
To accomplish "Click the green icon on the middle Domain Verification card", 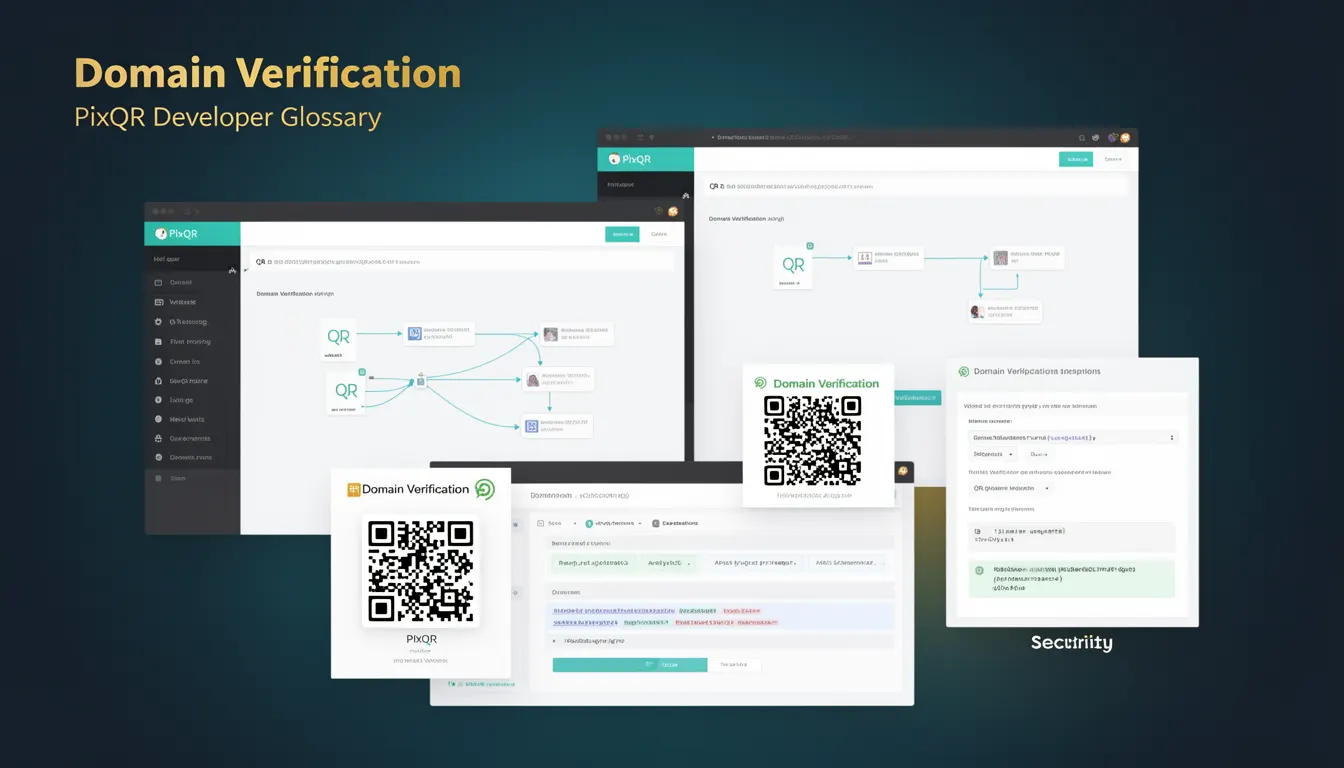I will [760, 383].
